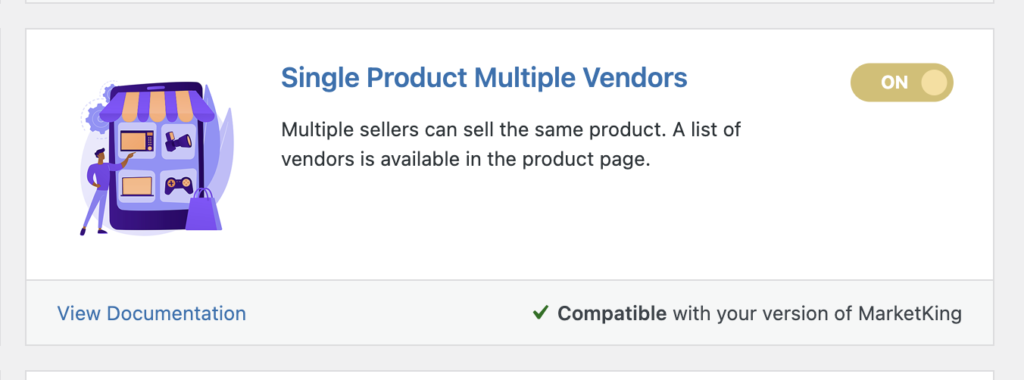This screenshot has height=380, width=1024.
Task: Click the module card partially visible below
Action: 509,375
